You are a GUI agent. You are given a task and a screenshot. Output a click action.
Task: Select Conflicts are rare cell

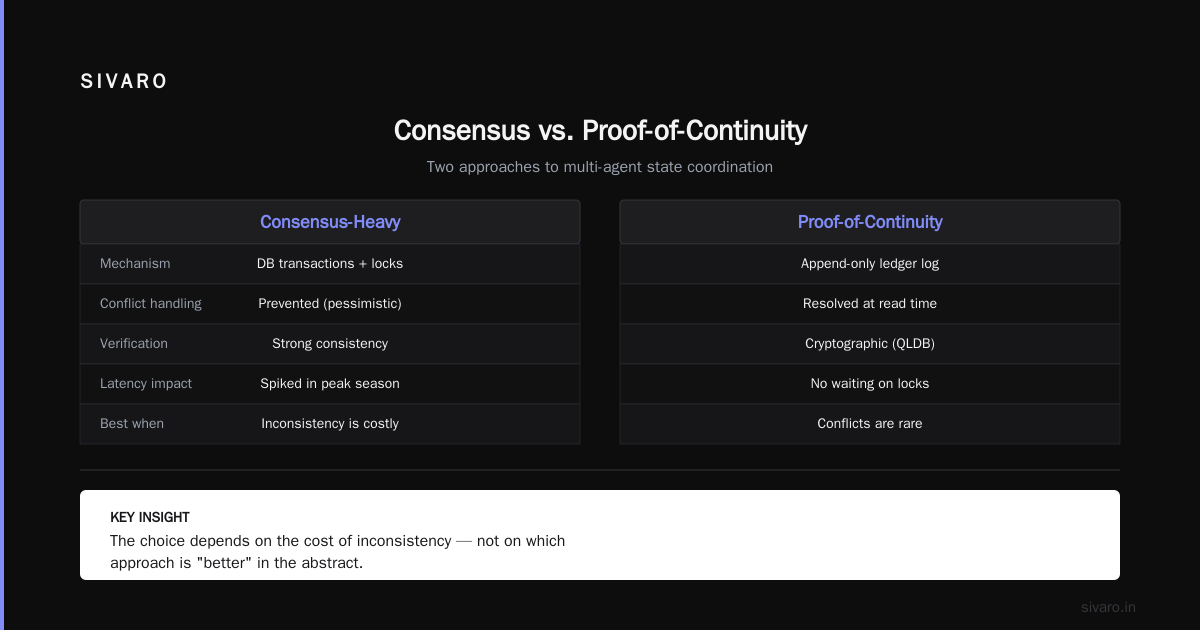coord(870,423)
